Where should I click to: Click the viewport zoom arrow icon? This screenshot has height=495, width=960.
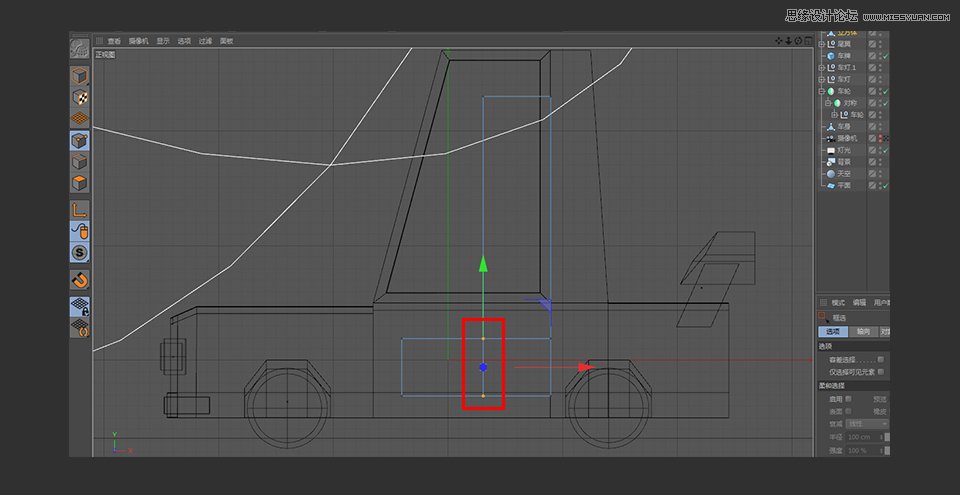click(x=789, y=40)
